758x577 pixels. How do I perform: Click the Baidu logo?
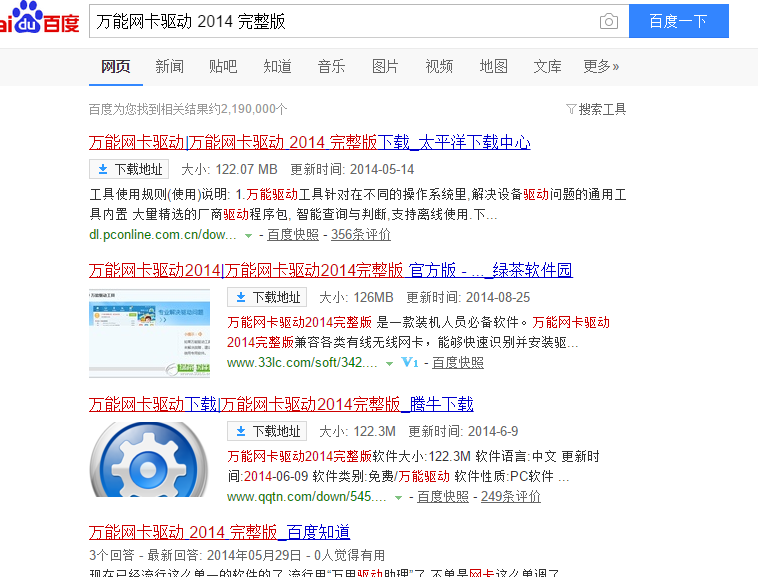[40, 18]
